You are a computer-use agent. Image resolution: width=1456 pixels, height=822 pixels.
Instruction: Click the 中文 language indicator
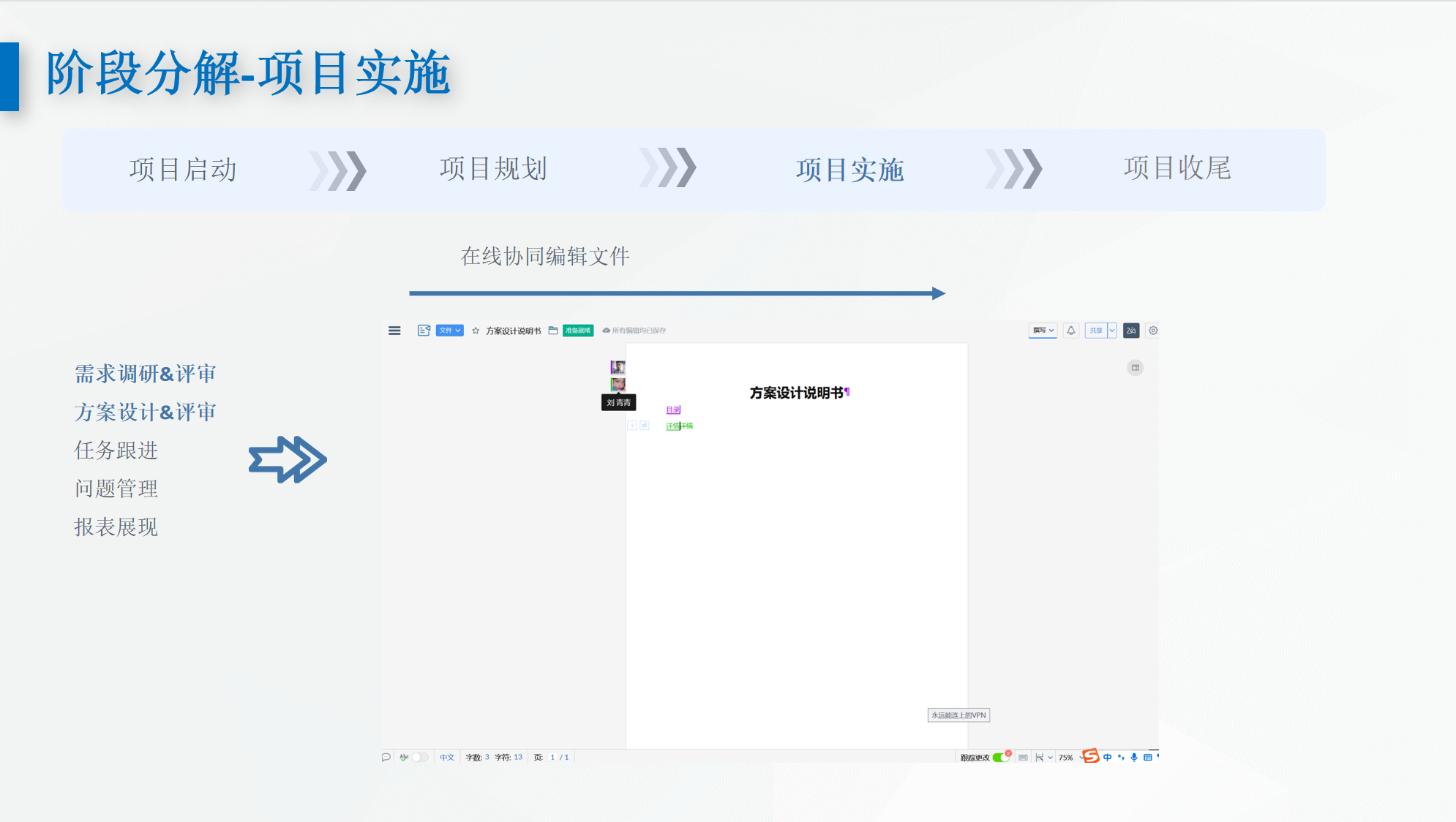447,758
